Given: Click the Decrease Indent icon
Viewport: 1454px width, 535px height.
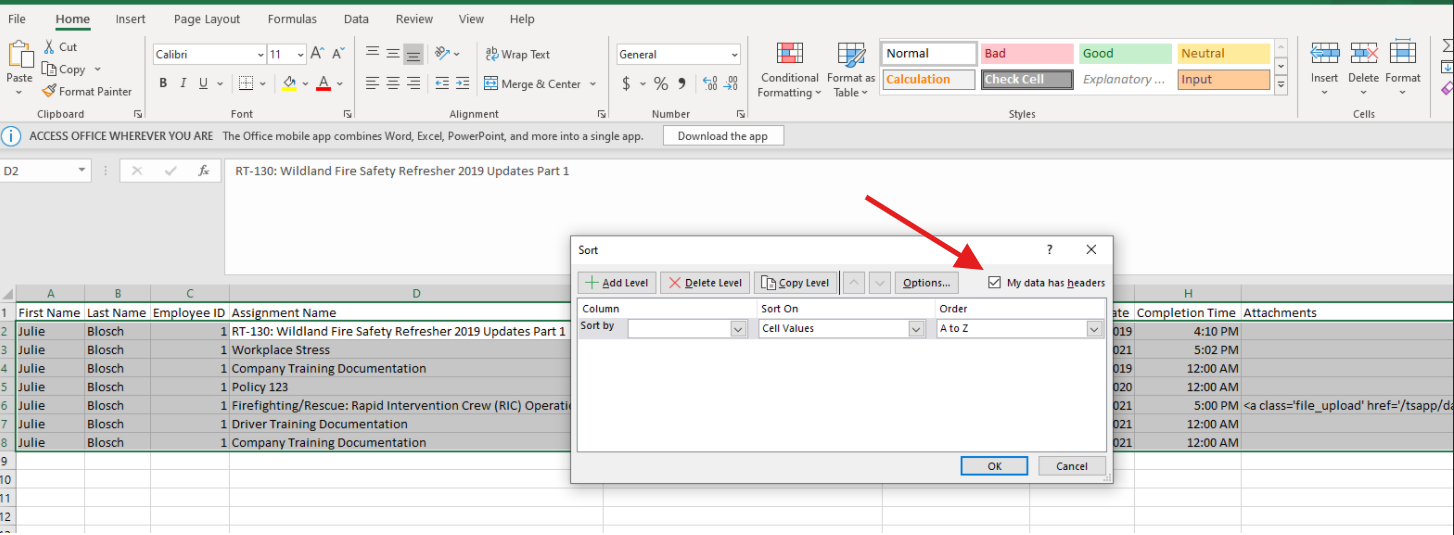Looking at the screenshot, I should tap(441, 84).
